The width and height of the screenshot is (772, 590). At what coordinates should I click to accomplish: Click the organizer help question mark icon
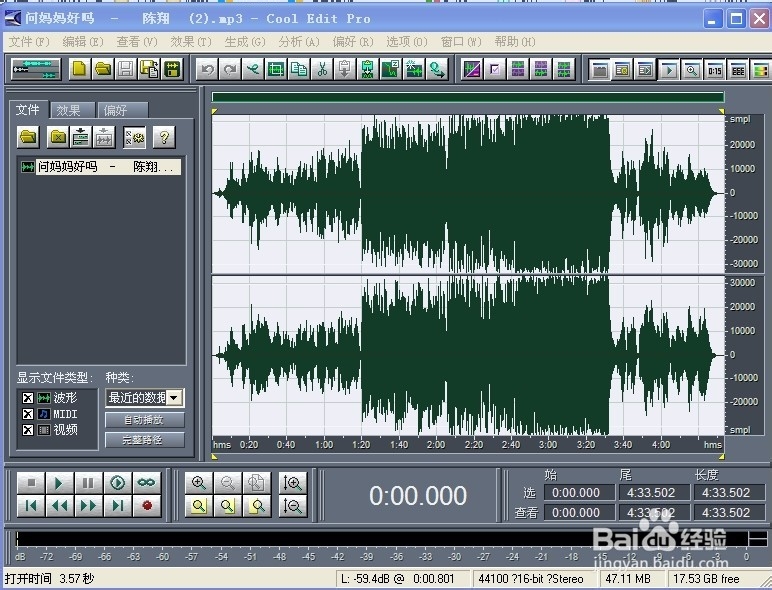coord(164,137)
